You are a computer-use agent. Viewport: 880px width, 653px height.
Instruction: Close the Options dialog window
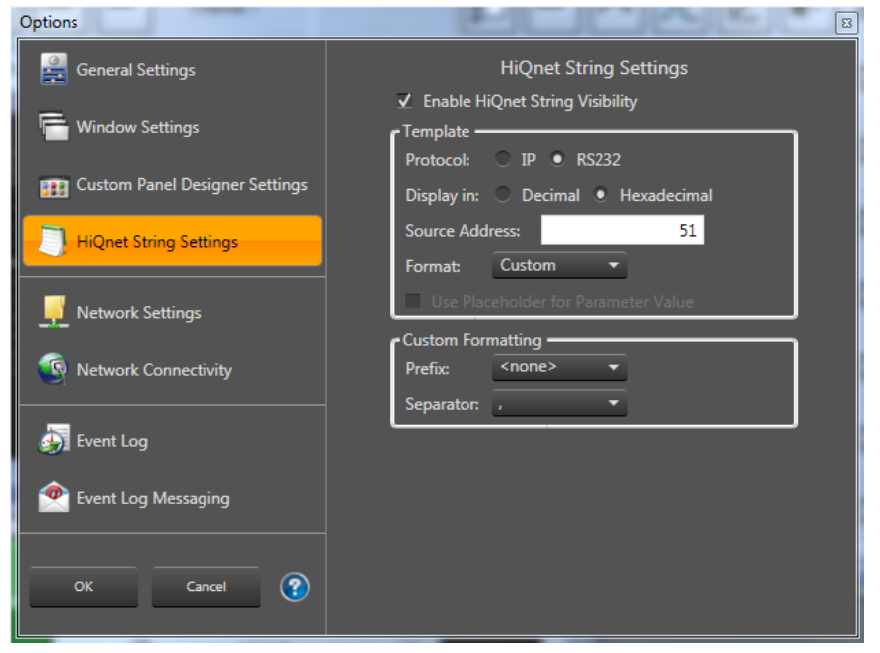pos(846,22)
